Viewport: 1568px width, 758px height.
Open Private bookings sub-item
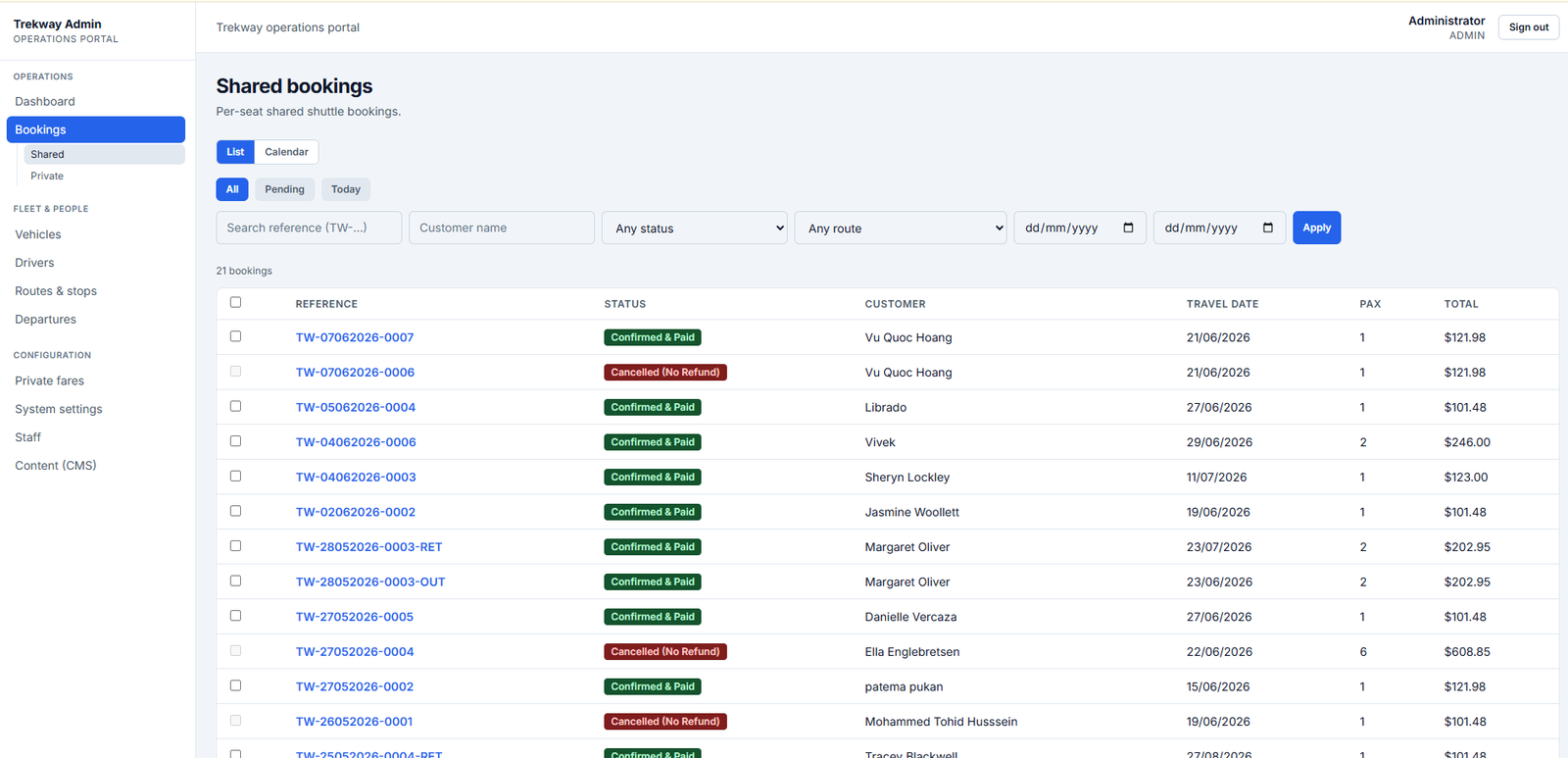(x=104, y=176)
